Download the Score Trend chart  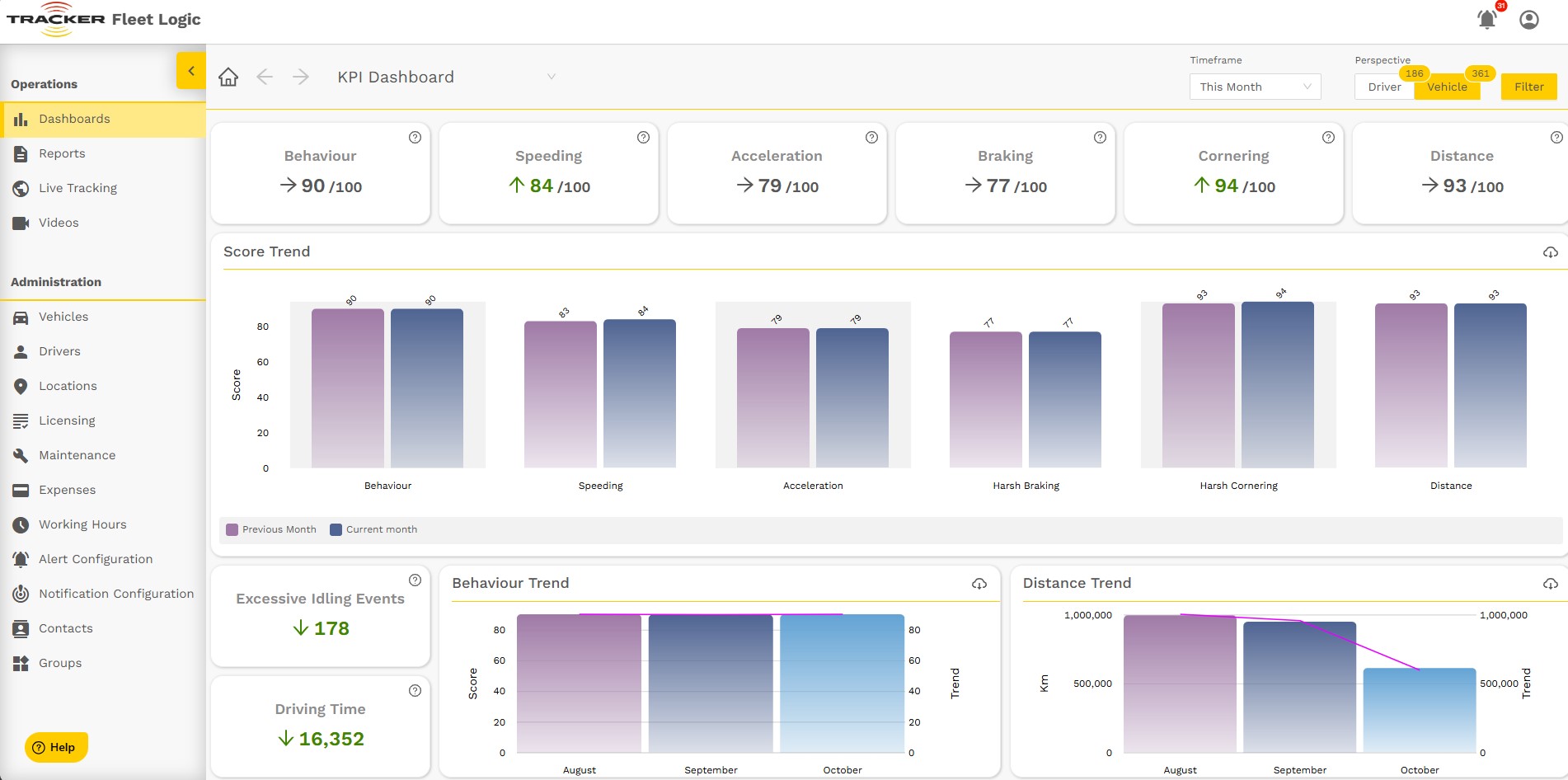point(1550,252)
